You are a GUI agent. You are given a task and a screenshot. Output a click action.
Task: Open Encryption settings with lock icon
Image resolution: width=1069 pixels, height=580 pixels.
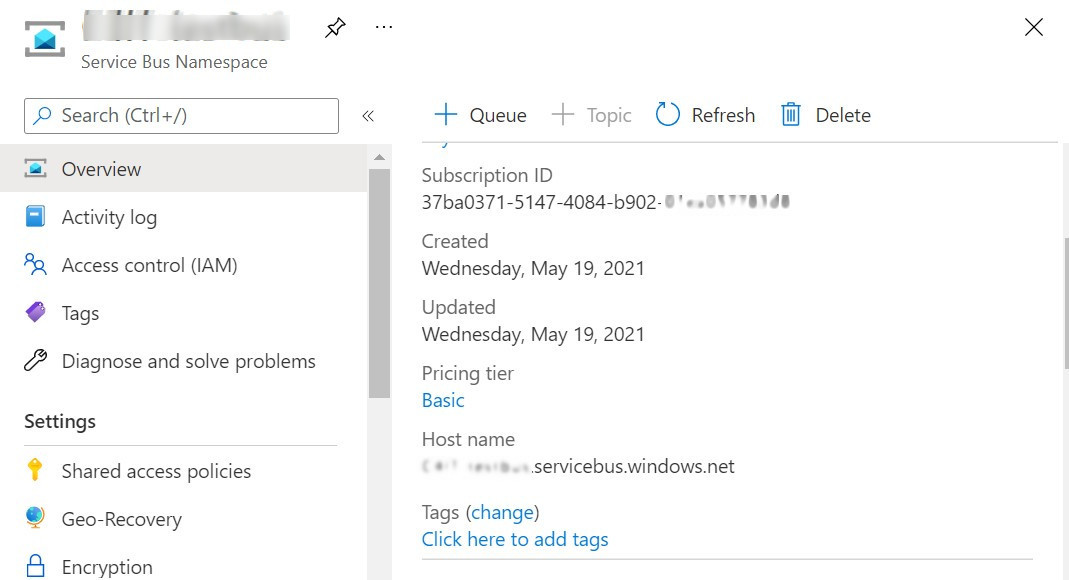tap(106, 566)
